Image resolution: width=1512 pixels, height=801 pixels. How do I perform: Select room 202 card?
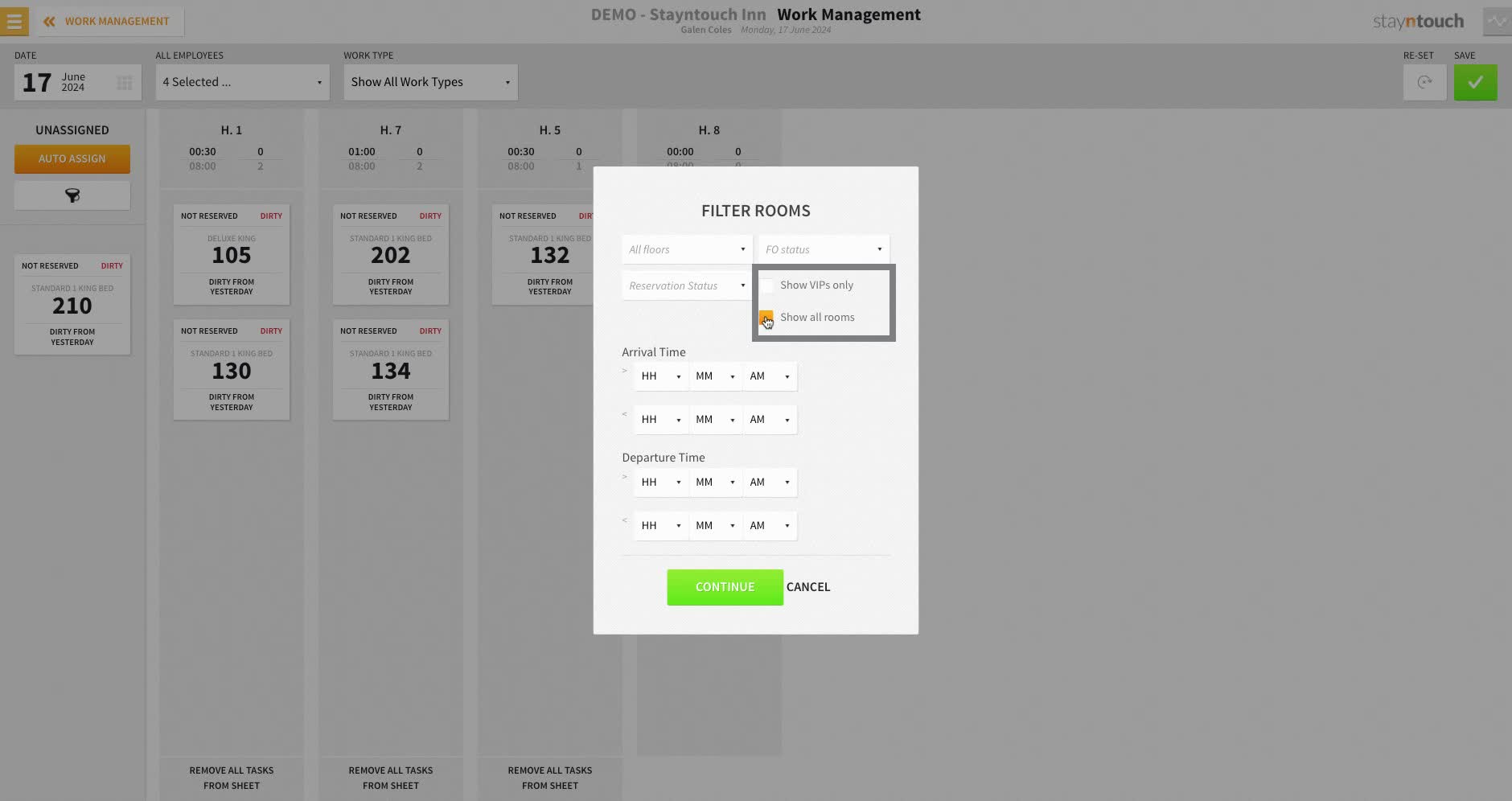pyautogui.click(x=391, y=255)
